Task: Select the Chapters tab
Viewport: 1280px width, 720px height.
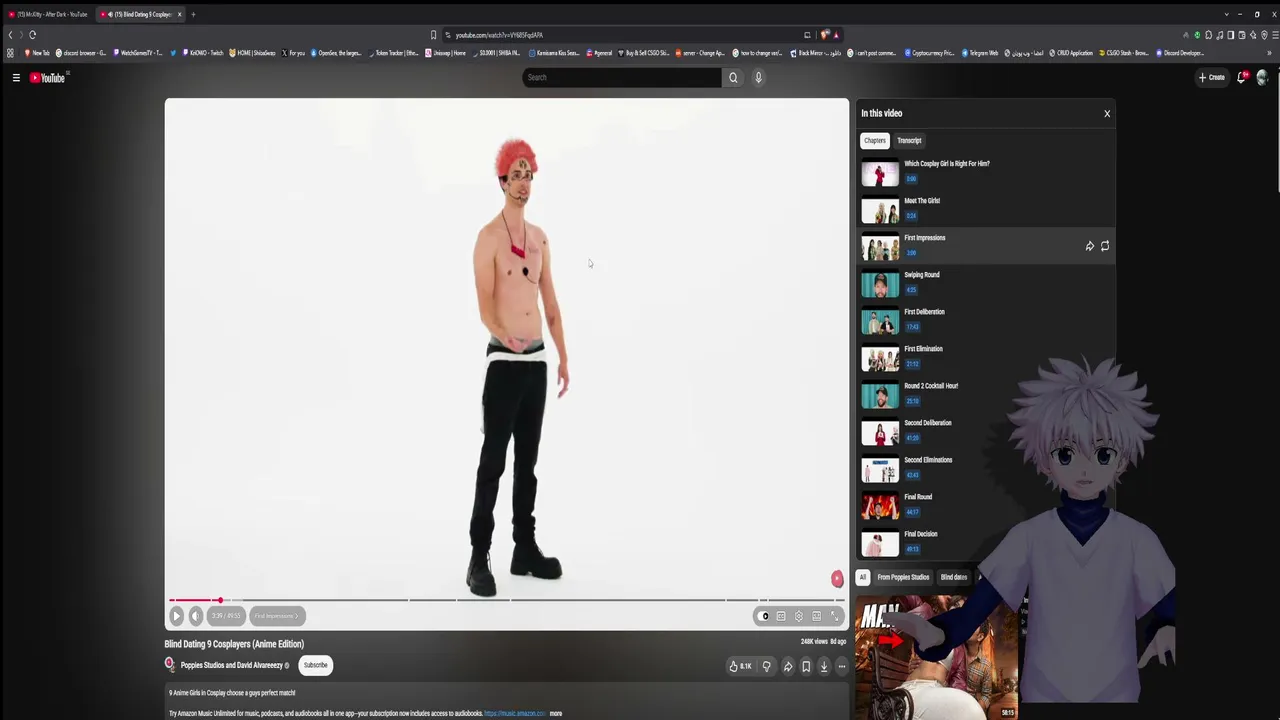Action: (x=875, y=141)
